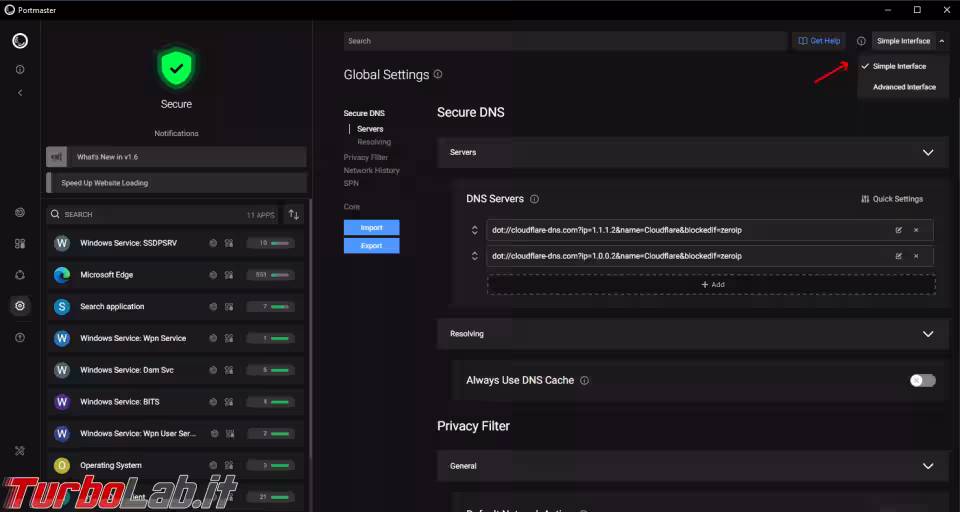Open Quick Settings for DNS Servers

pos(892,199)
